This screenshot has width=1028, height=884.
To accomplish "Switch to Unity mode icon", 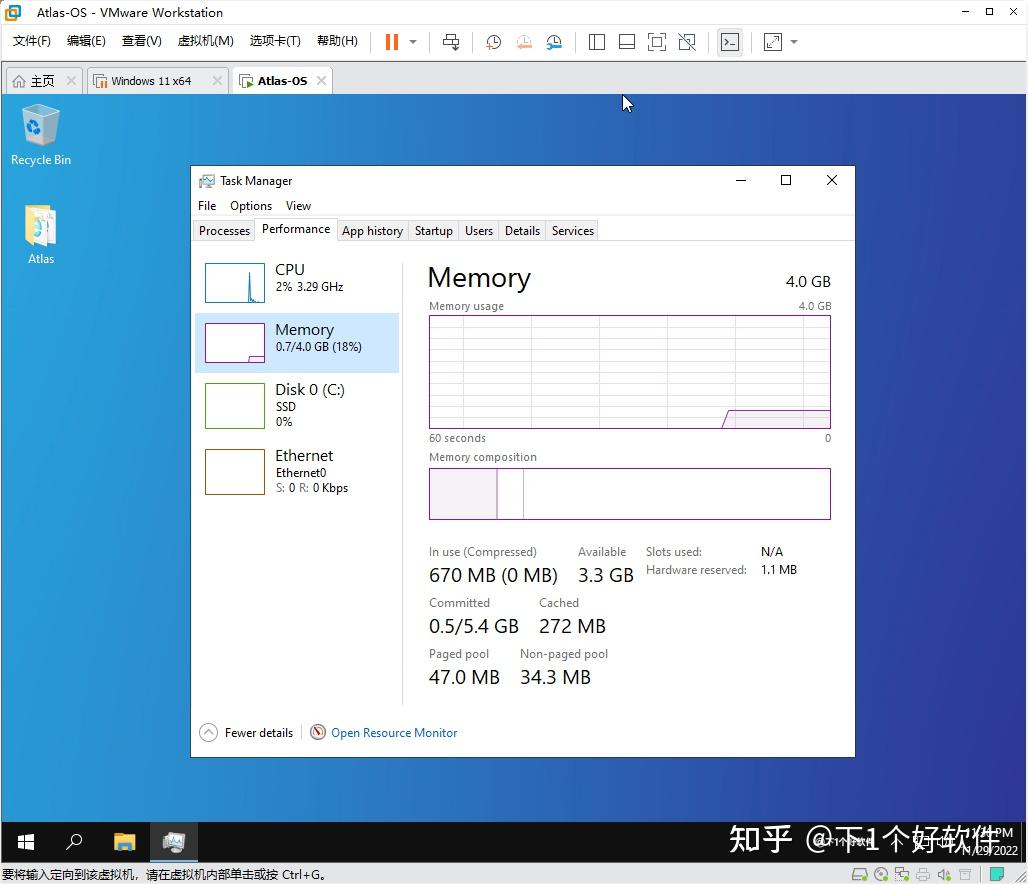I will pyautogui.click(x=687, y=42).
